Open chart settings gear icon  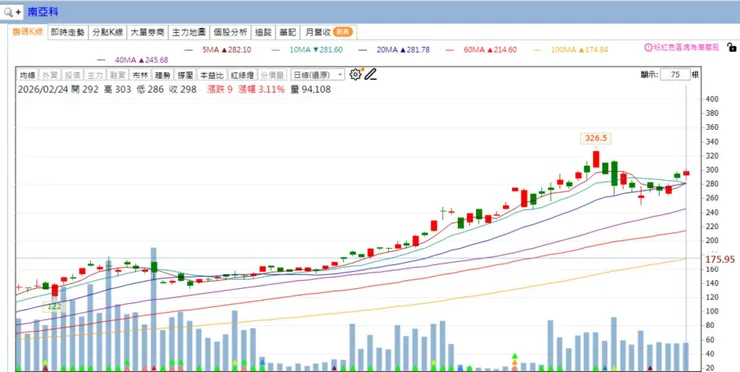coord(355,75)
